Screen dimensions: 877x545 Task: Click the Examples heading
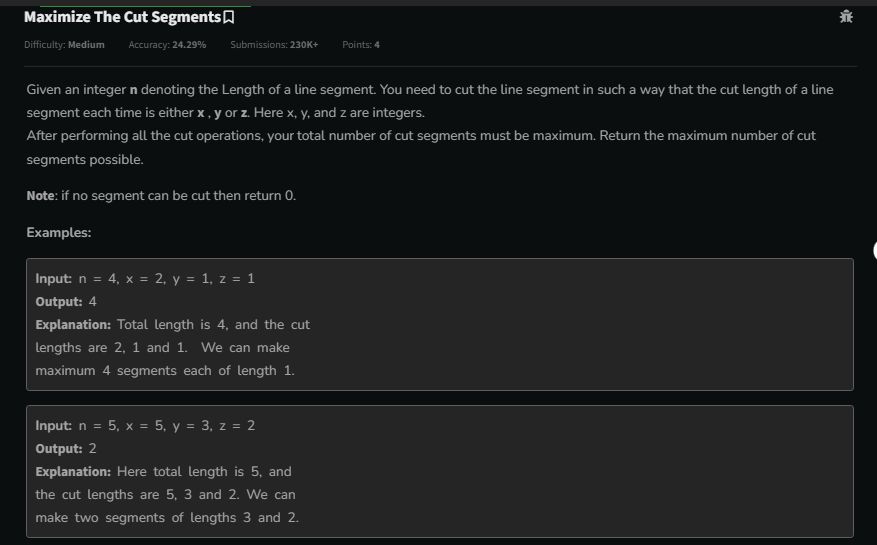point(59,232)
